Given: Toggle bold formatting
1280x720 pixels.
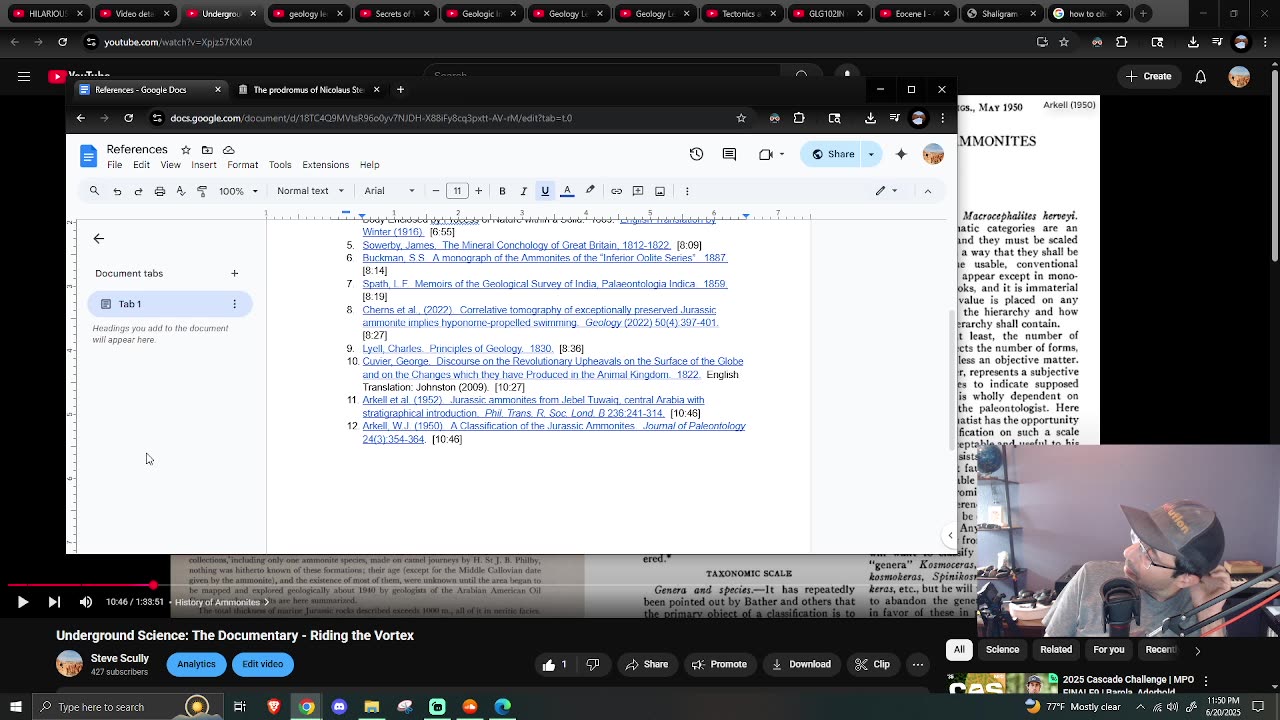Looking at the screenshot, I should pos(502,191).
